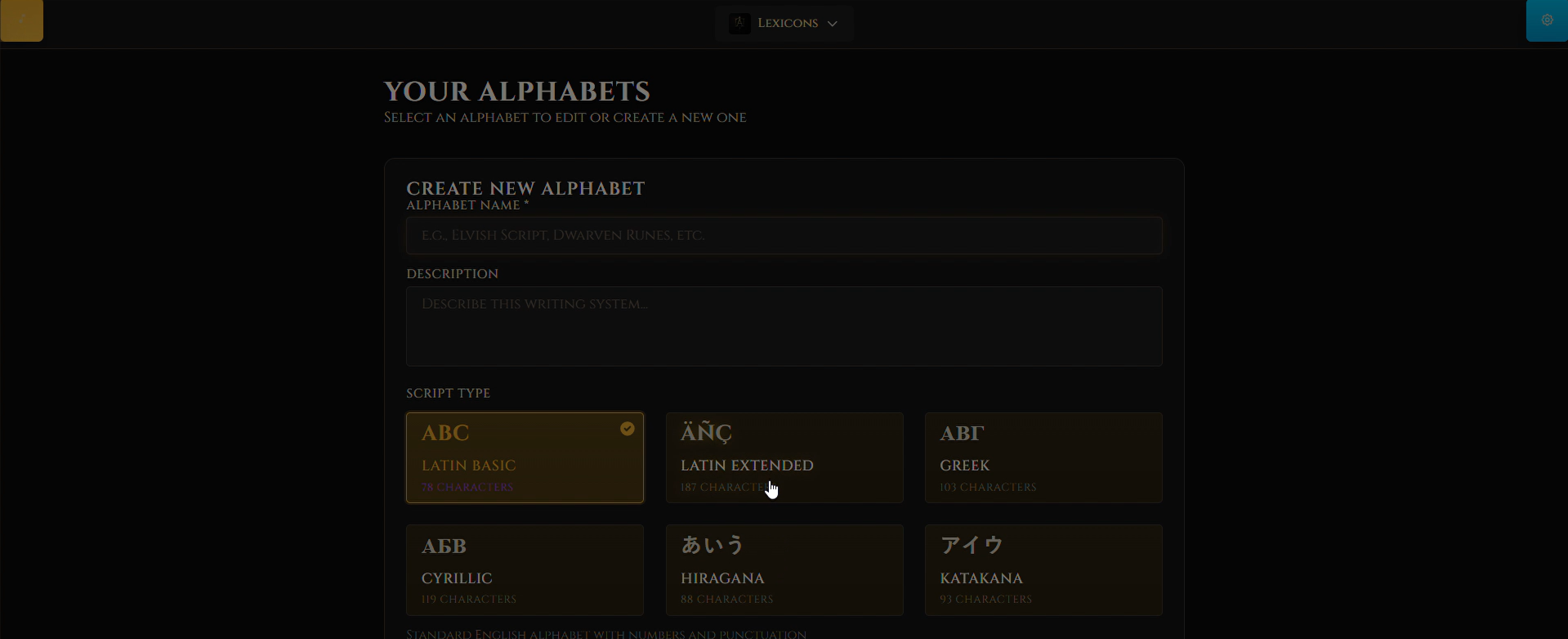Click the Lexicons logo icon in the top bar

(739, 24)
